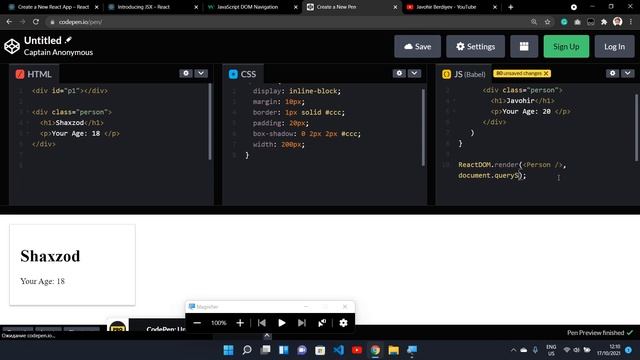
Task: Click the recording indicator in title bar
Action: (573, 7)
